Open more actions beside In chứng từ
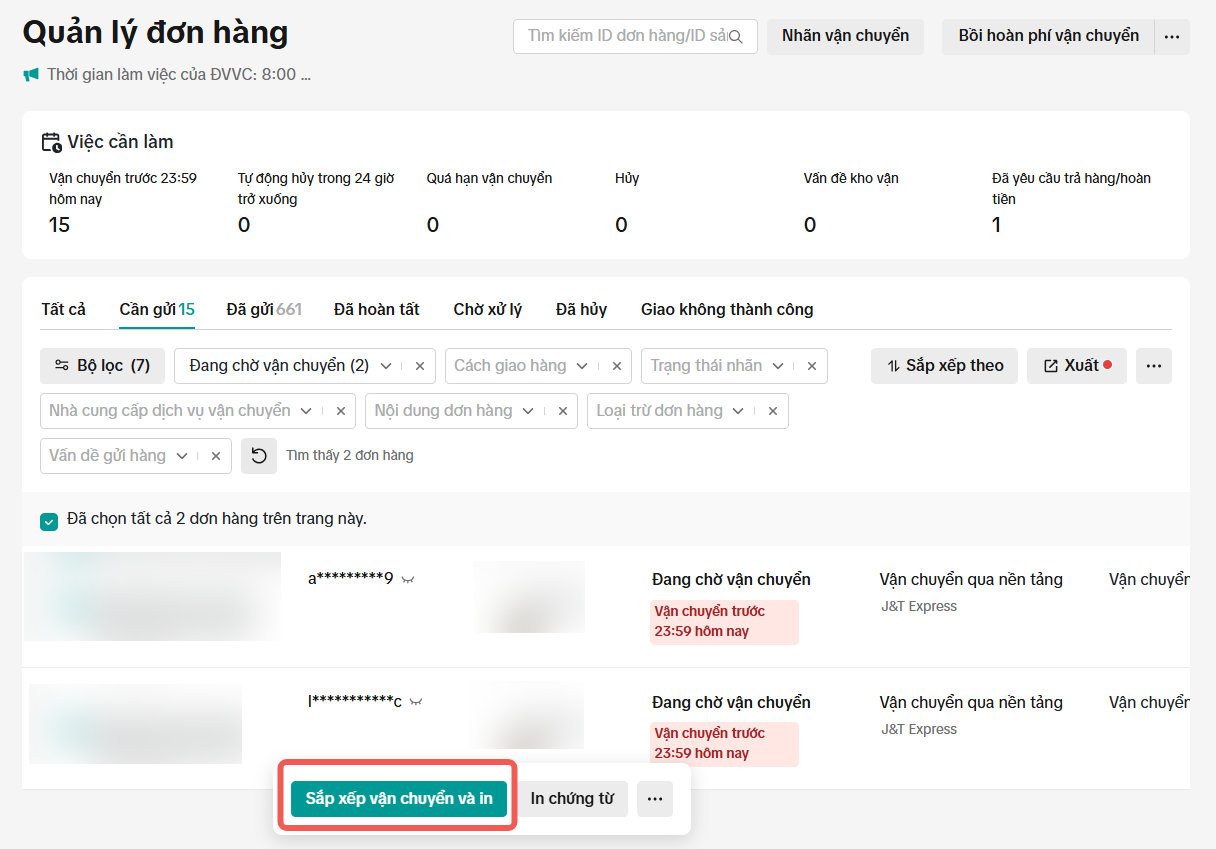The height and width of the screenshot is (849, 1216). tap(655, 799)
